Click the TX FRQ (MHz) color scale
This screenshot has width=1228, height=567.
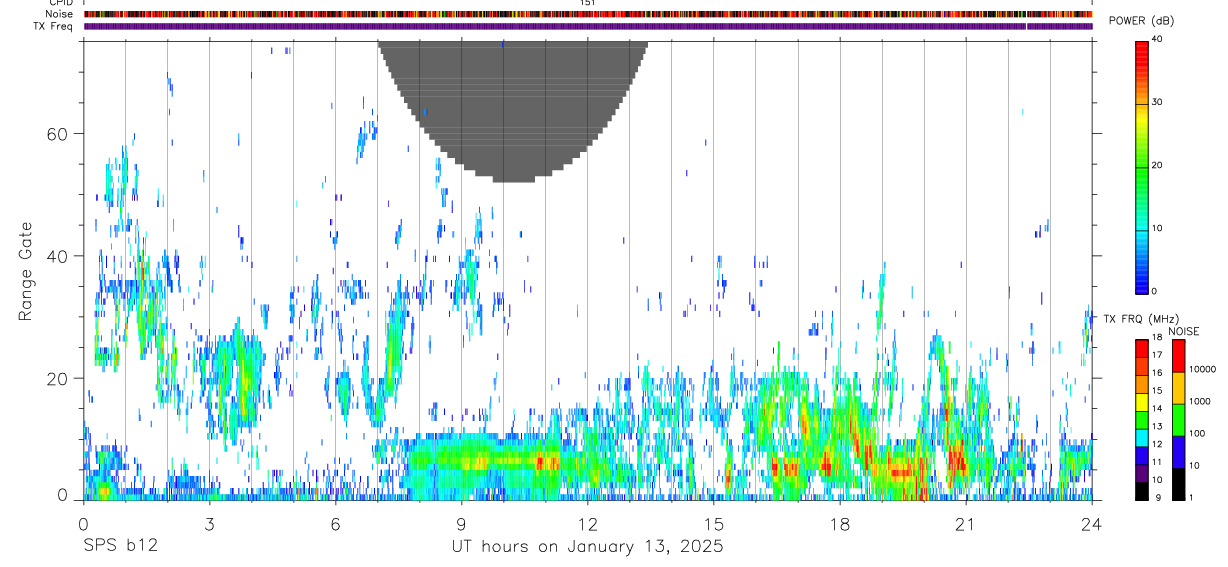click(x=1142, y=419)
